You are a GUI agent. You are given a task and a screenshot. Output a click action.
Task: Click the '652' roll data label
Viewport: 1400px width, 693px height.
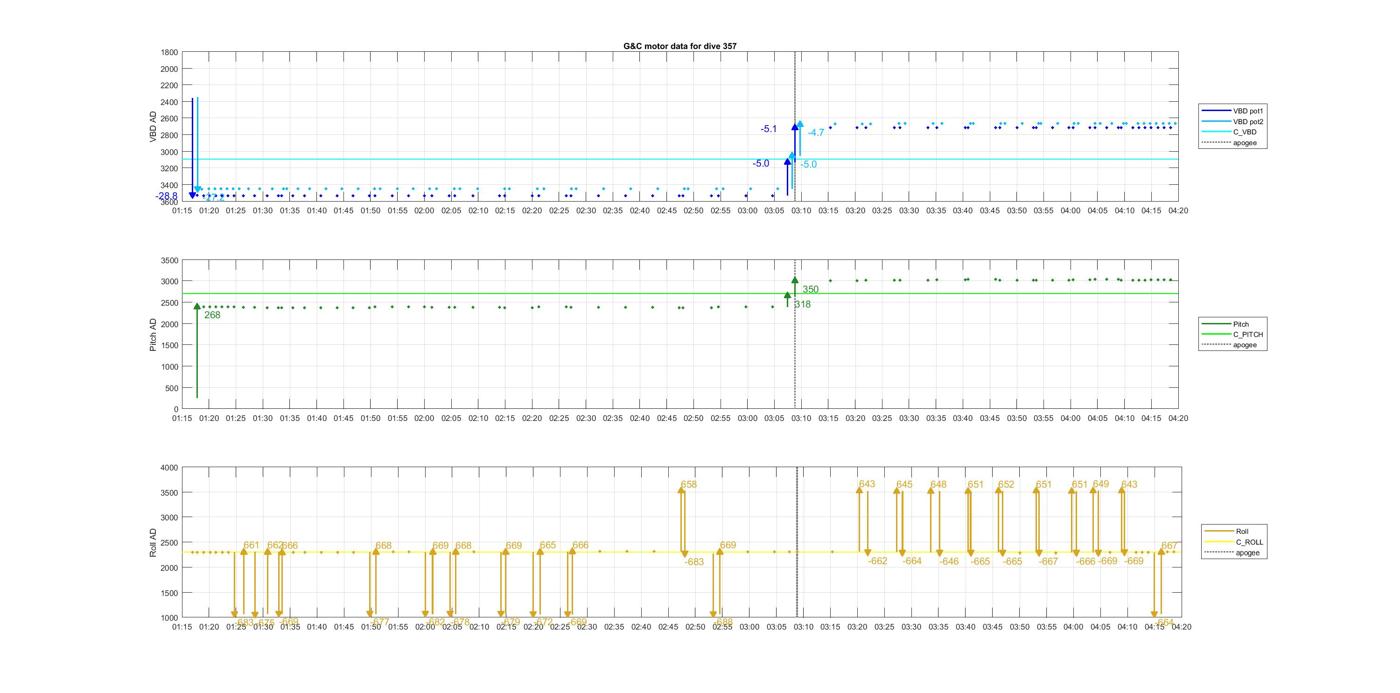point(1006,484)
